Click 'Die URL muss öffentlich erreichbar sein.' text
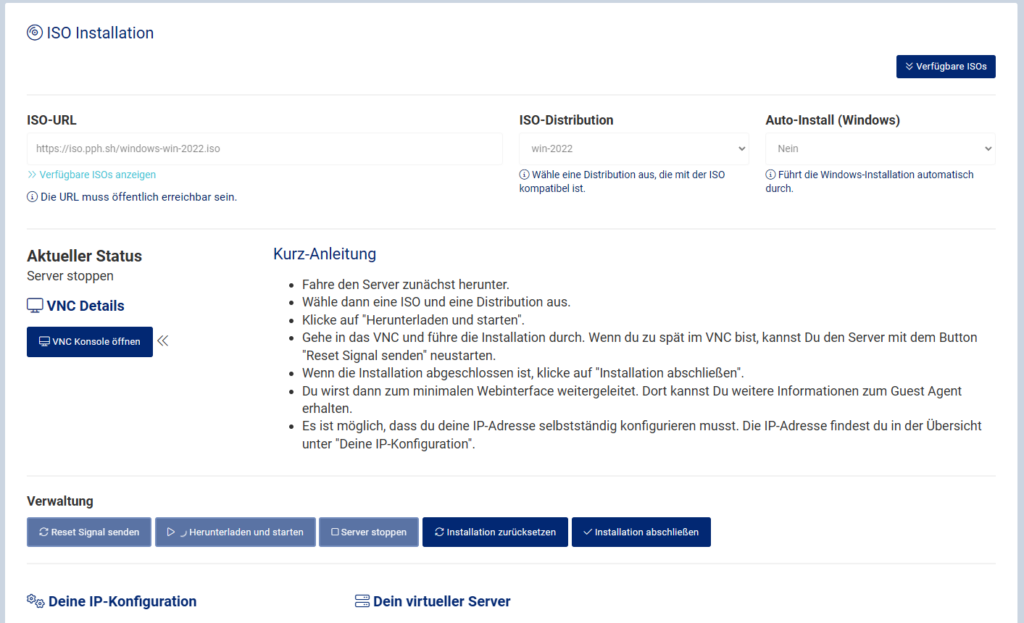Viewport: 1024px width, 623px height. [138, 197]
